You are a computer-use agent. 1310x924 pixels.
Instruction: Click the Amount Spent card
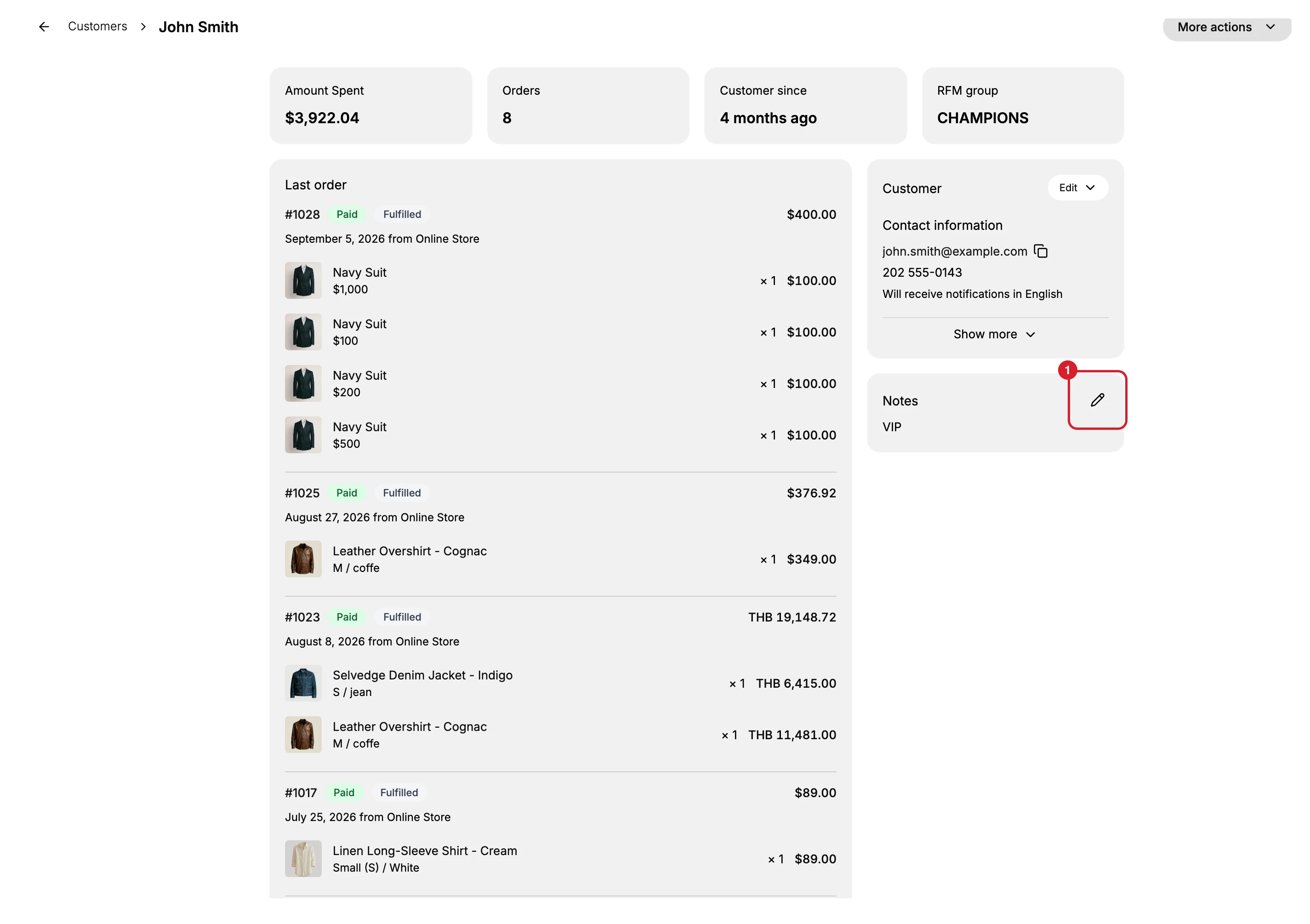click(371, 106)
